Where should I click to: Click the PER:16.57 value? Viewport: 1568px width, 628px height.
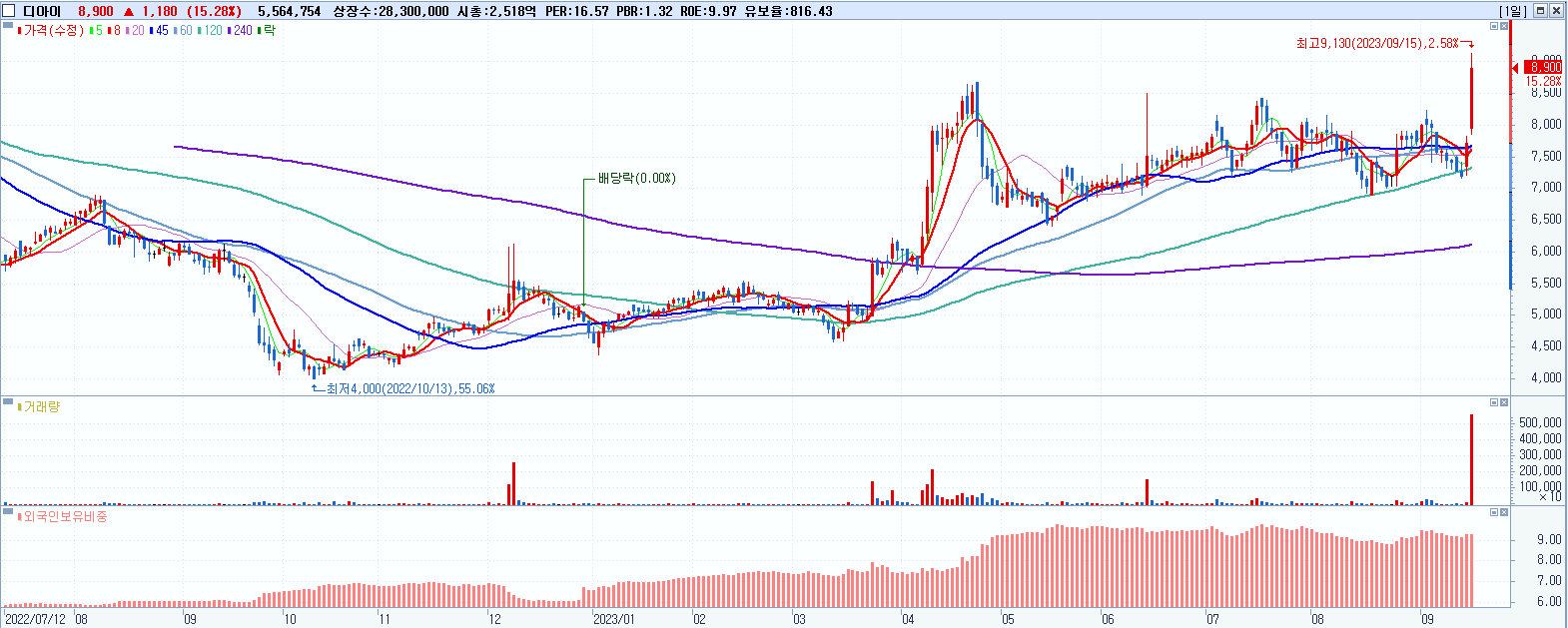coord(577,11)
